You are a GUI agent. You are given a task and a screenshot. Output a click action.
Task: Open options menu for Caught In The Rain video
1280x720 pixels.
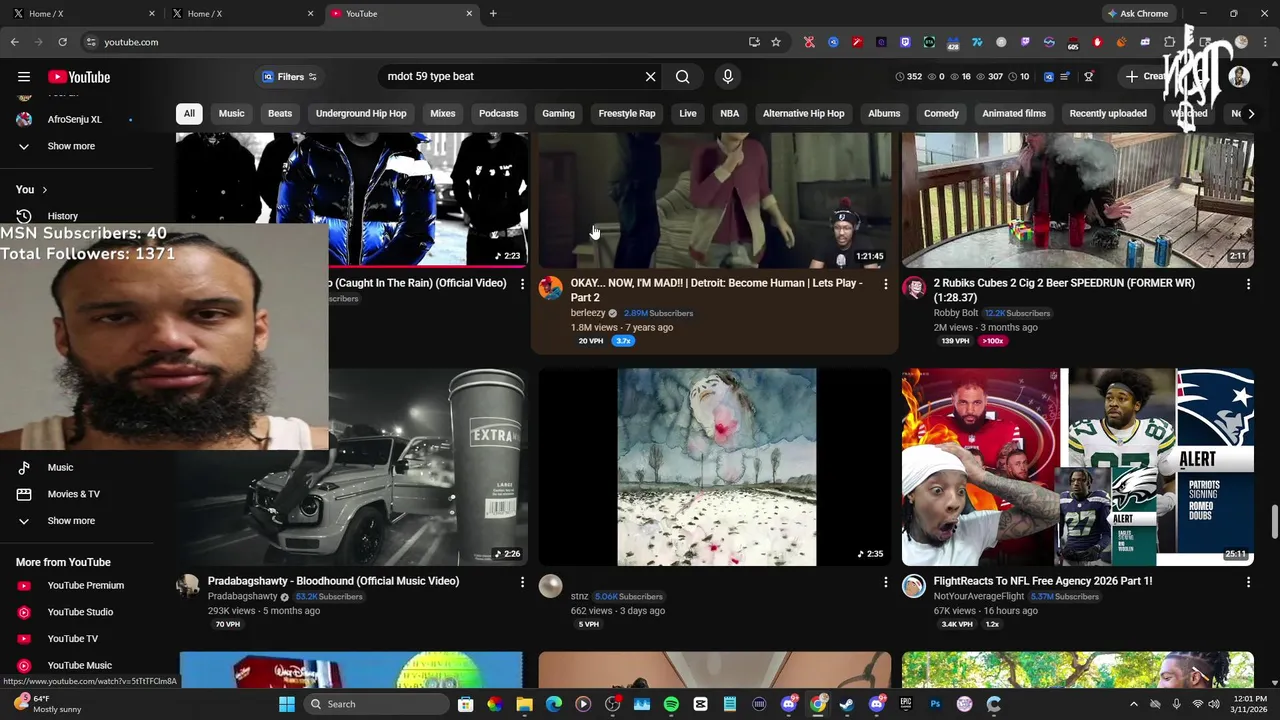(x=522, y=284)
